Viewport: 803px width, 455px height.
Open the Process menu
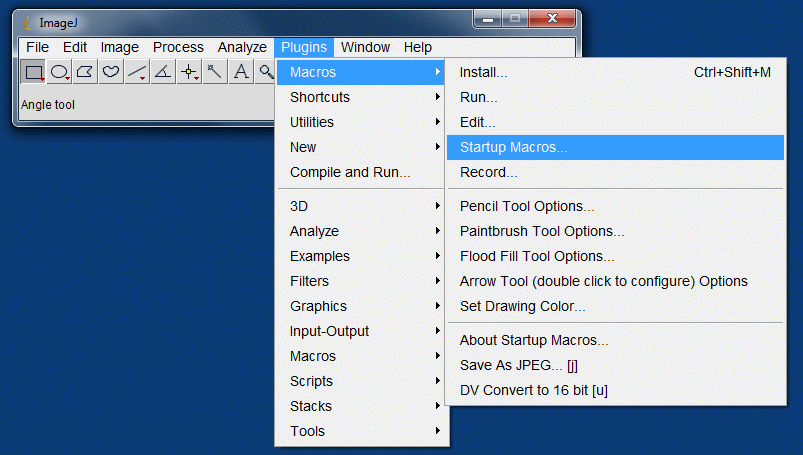click(178, 47)
